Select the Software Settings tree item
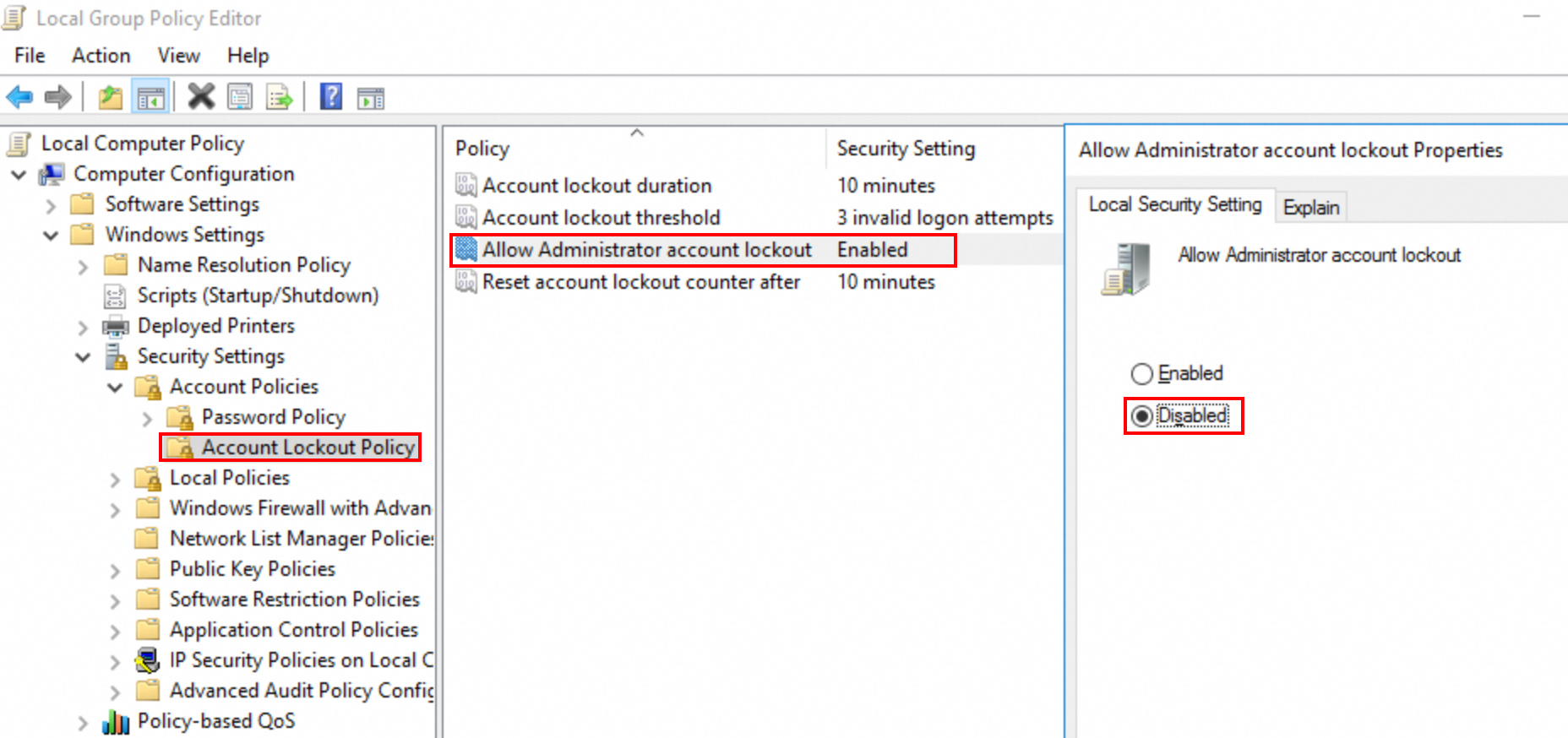This screenshot has width=1568, height=738. pyautogui.click(x=182, y=204)
